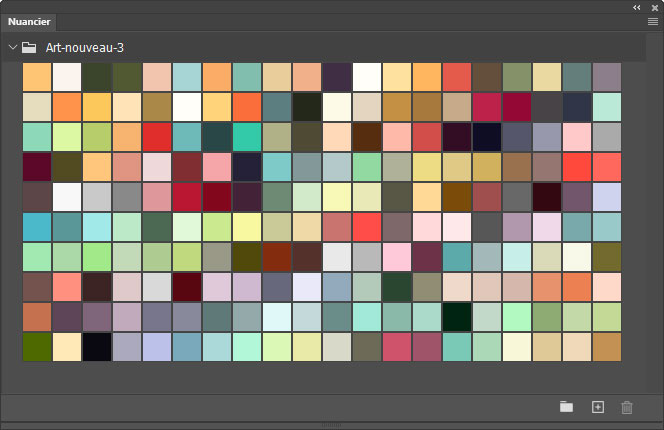Pick the last swatch in the bottom row
This screenshot has width=664, height=430.
pyautogui.click(x=607, y=347)
